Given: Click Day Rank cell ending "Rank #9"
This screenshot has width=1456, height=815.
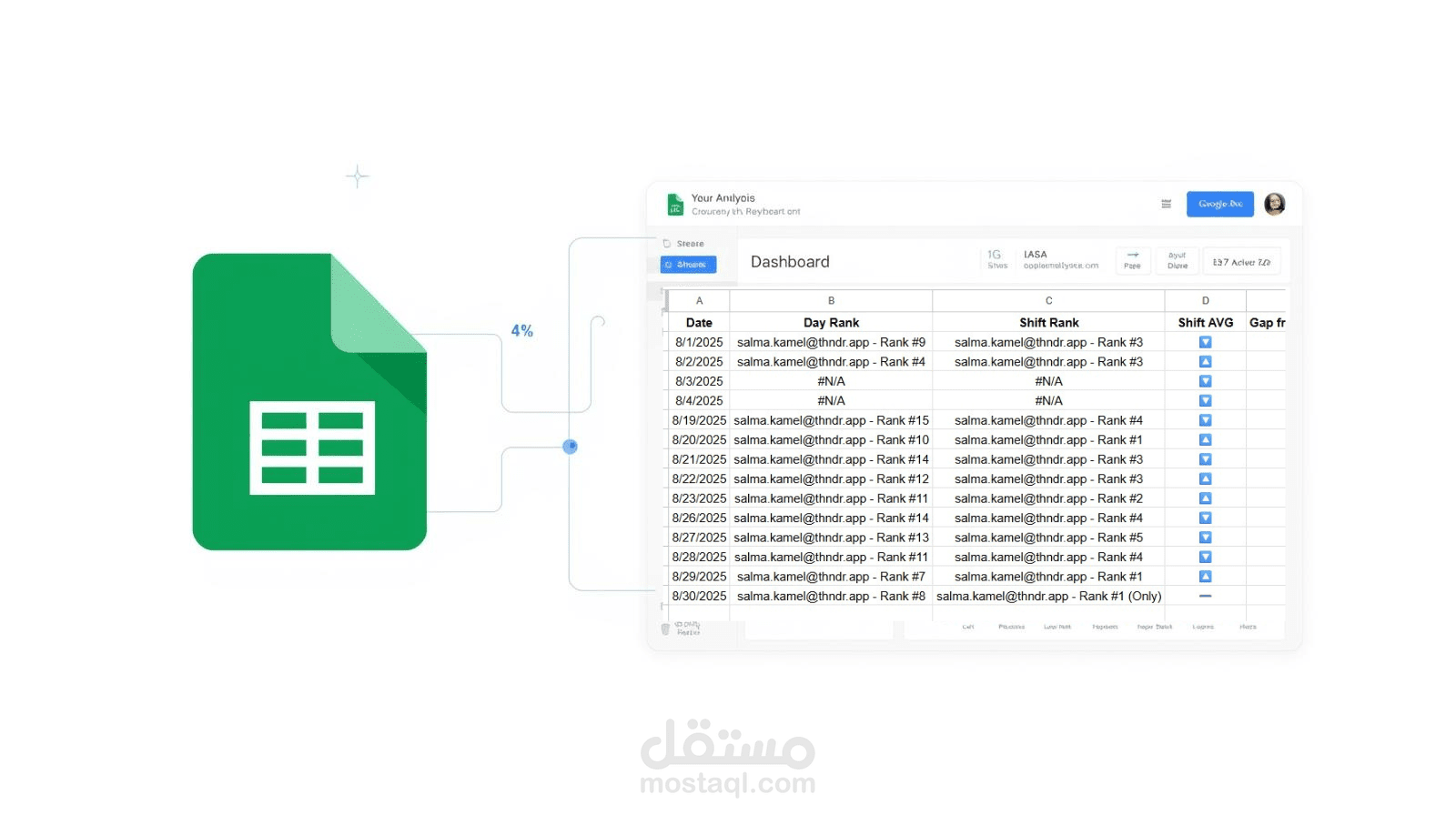Looking at the screenshot, I should tap(831, 342).
